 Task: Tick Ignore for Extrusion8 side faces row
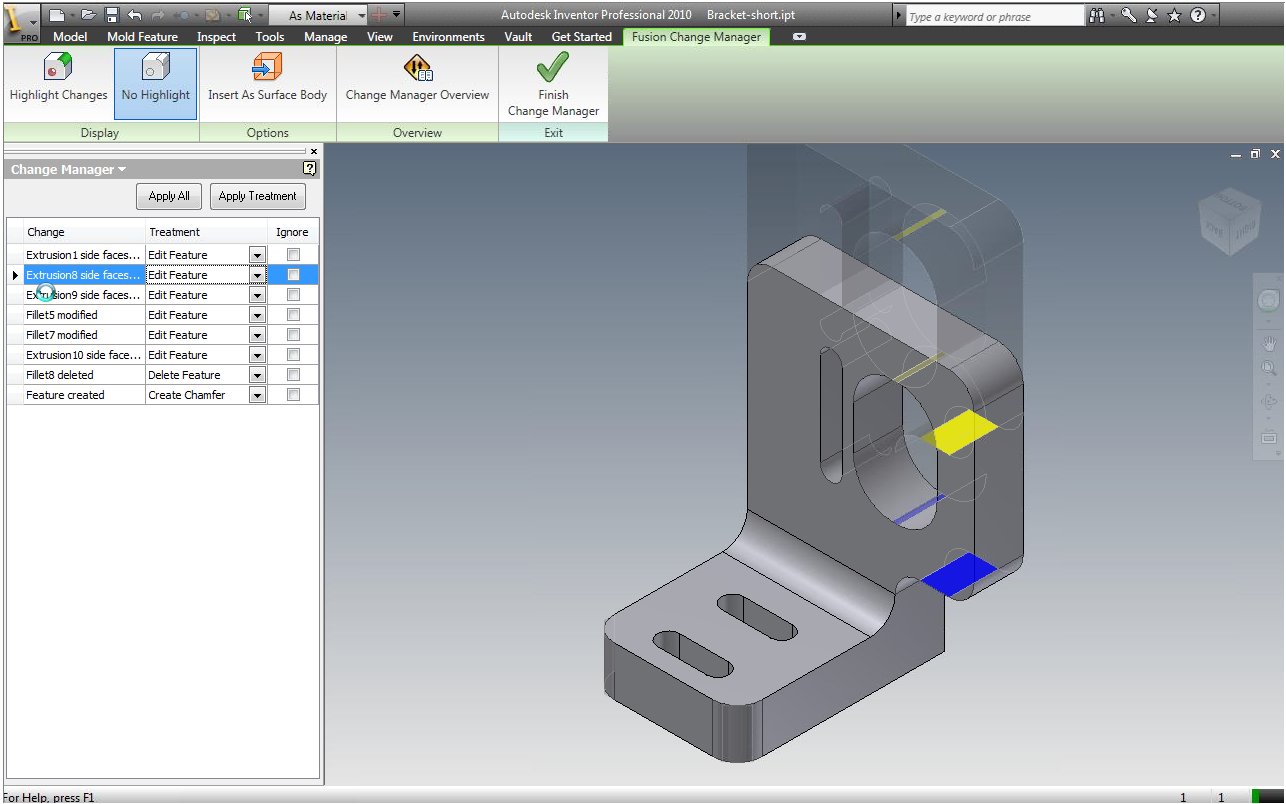coord(293,275)
